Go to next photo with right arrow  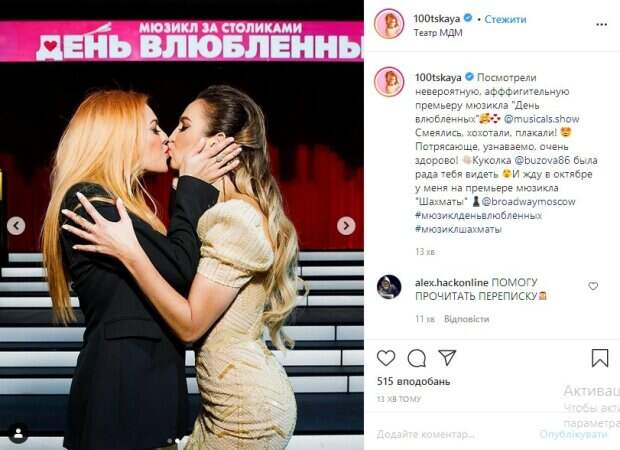click(x=346, y=226)
